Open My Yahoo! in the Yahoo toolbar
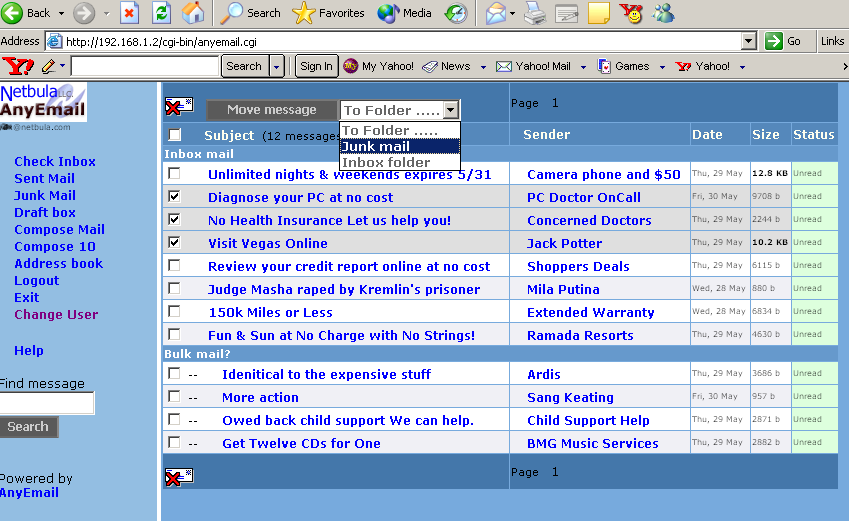Image resolution: width=849 pixels, height=521 pixels. pyautogui.click(x=378, y=66)
